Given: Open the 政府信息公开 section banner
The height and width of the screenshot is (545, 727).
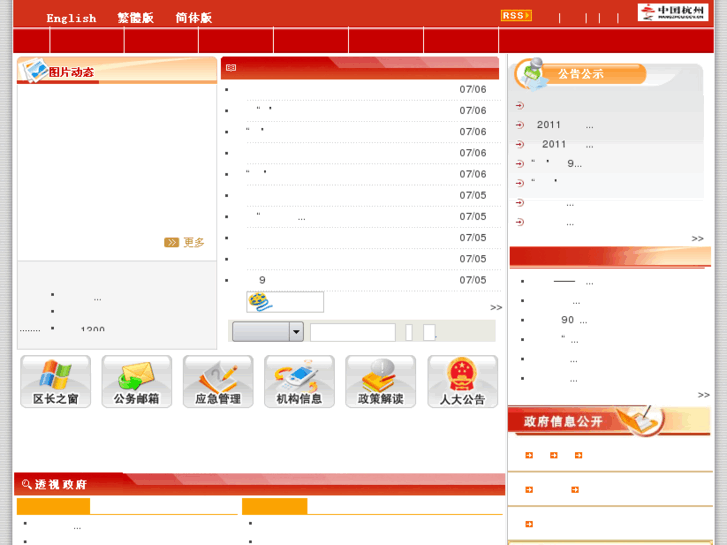Looking at the screenshot, I should tap(609, 421).
